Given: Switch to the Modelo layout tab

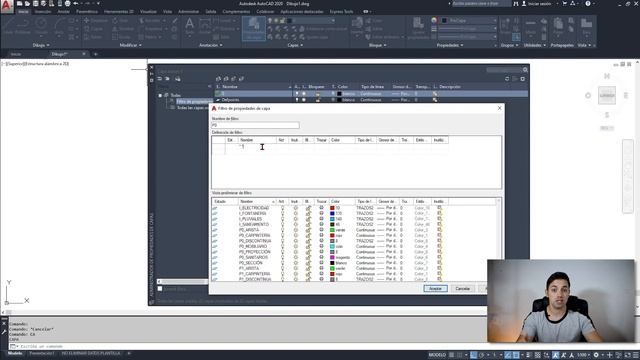Looking at the screenshot, I should pyautogui.click(x=15, y=353).
